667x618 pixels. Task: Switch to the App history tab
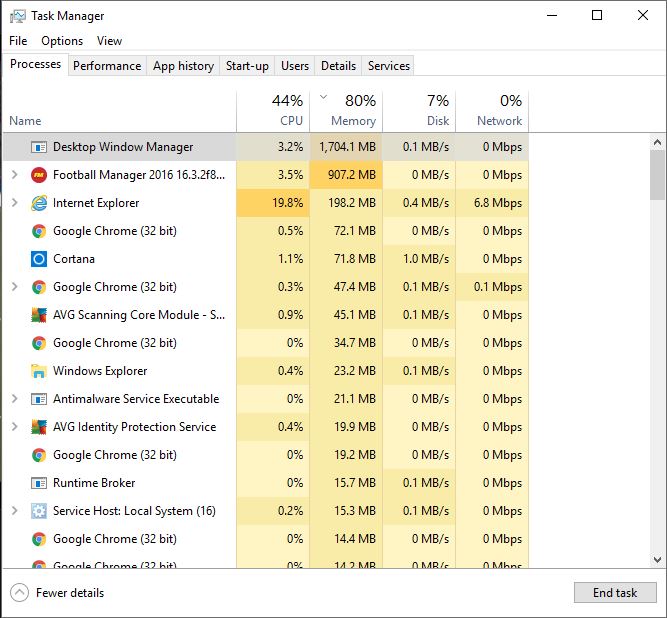coord(183,66)
